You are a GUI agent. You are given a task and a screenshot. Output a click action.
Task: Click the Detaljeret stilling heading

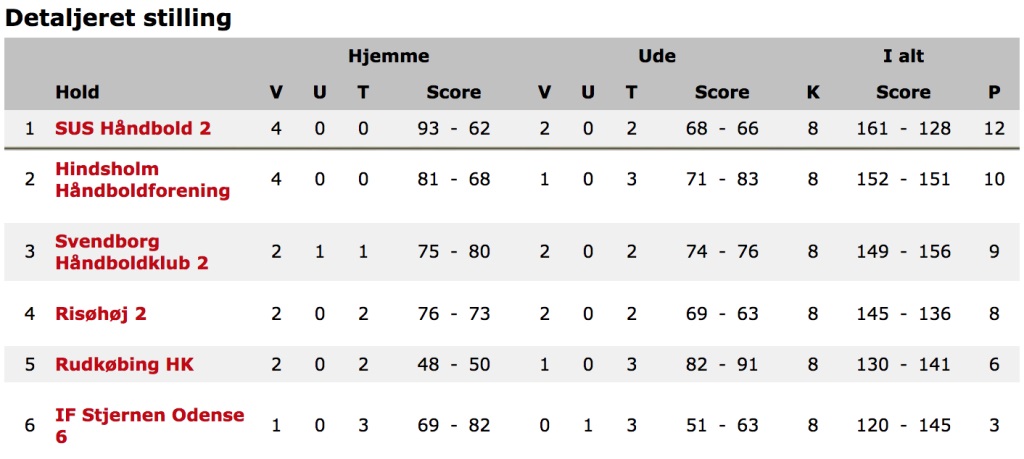click(x=118, y=18)
